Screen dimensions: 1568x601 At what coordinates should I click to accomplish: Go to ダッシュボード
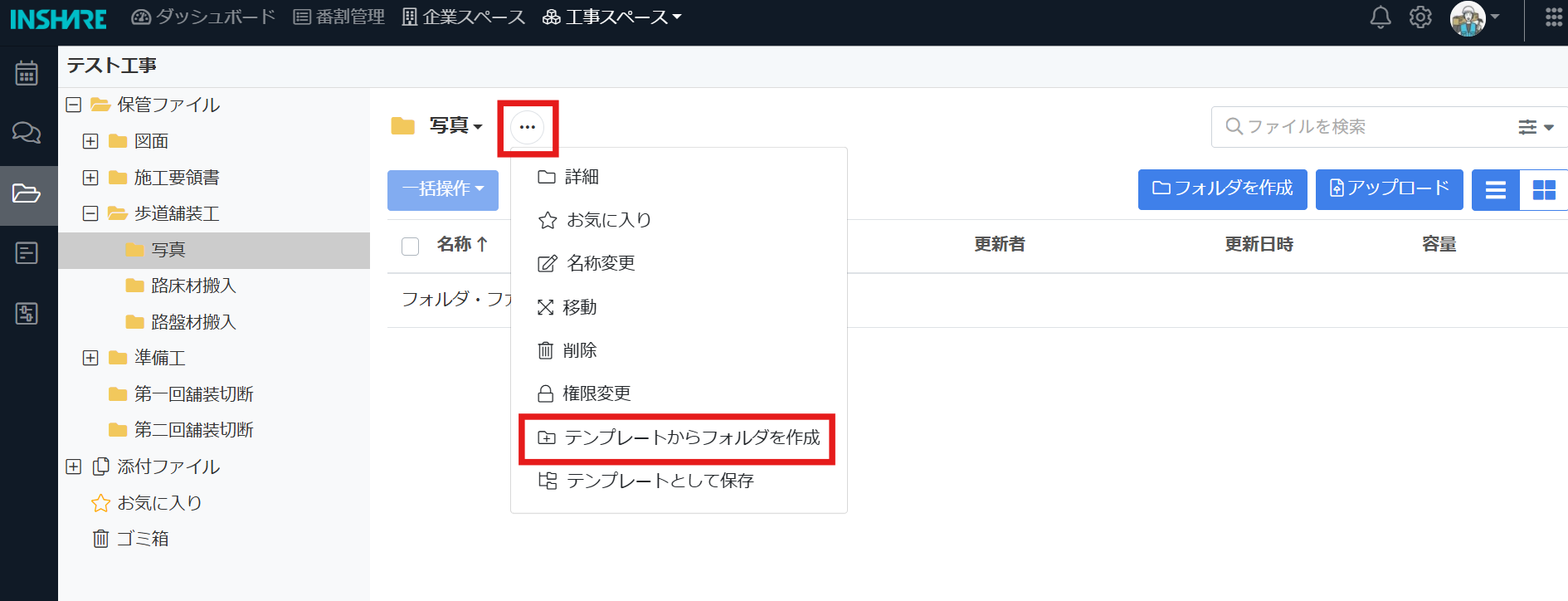203,17
